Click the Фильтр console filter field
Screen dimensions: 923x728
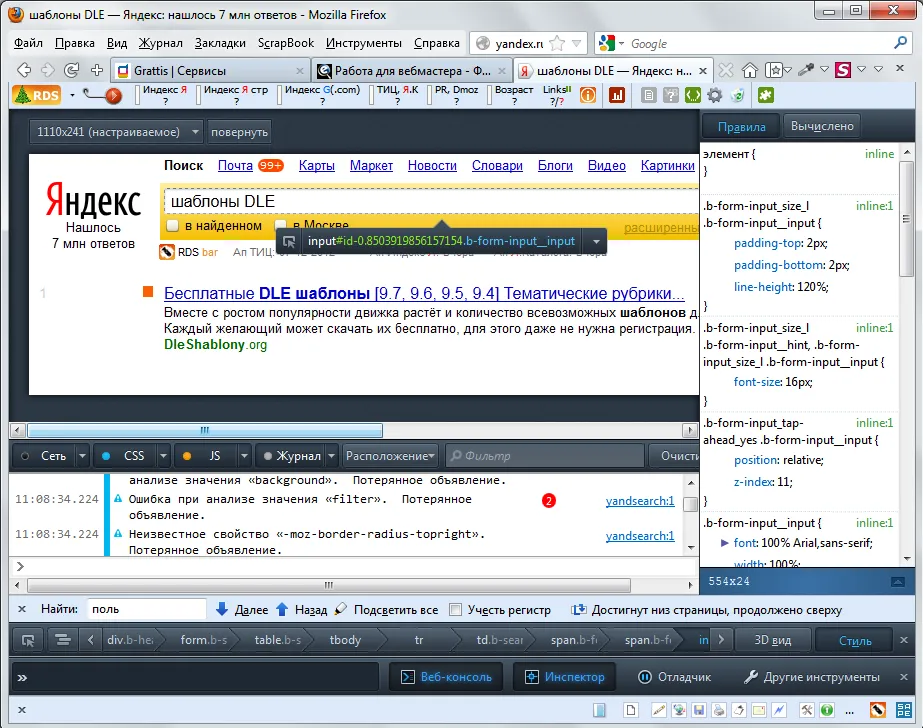pyautogui.click(x=546, y=456)
